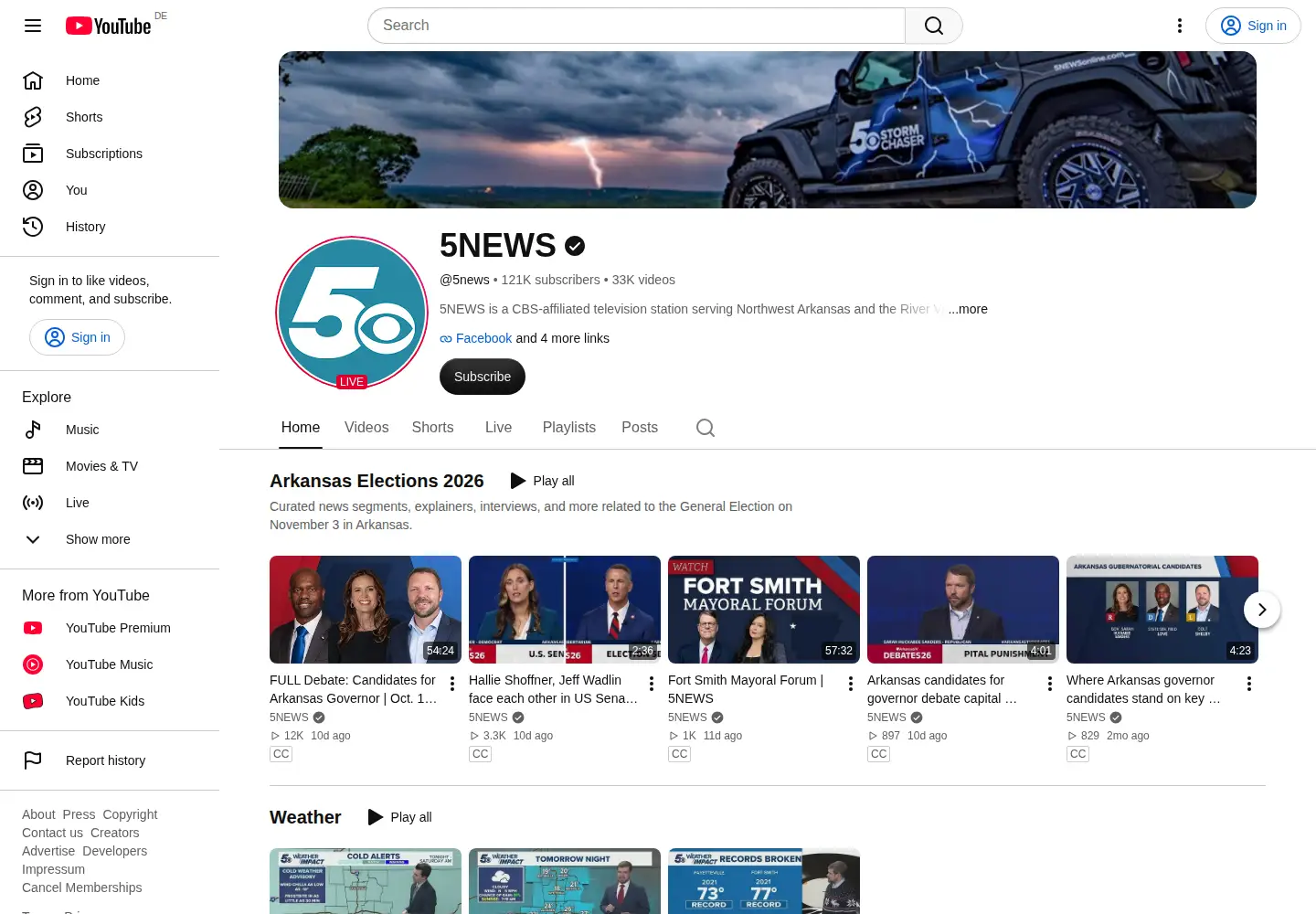Image resolution: width=1316 pixels, height=914 pixels.
Task: Click the YouTube logo
Action: tap(109, 26)
